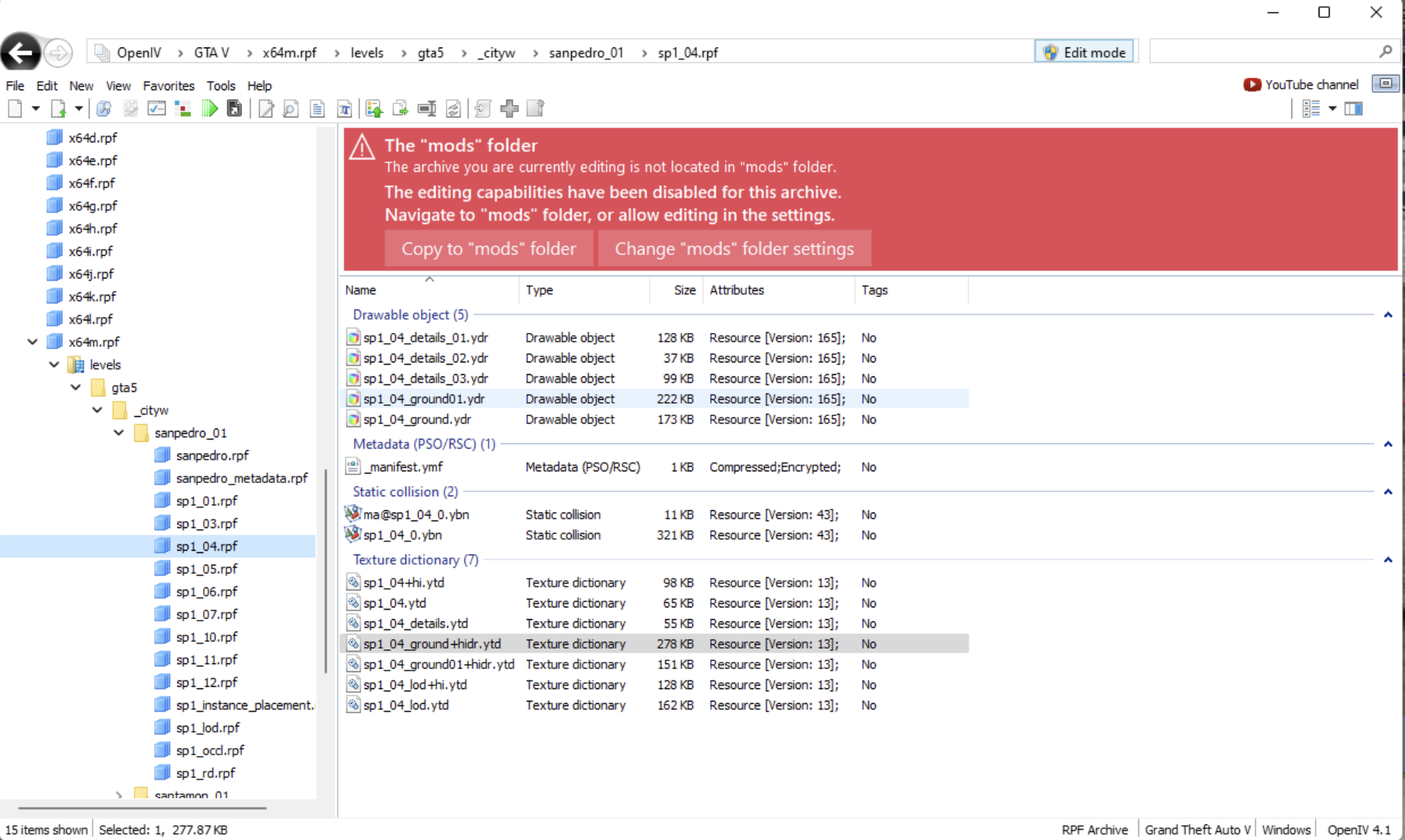The height and width of the screenshot is (840, 1405).
Task: Sort by the Size column header
Action: pyautogui.click(x=676, y=290)
